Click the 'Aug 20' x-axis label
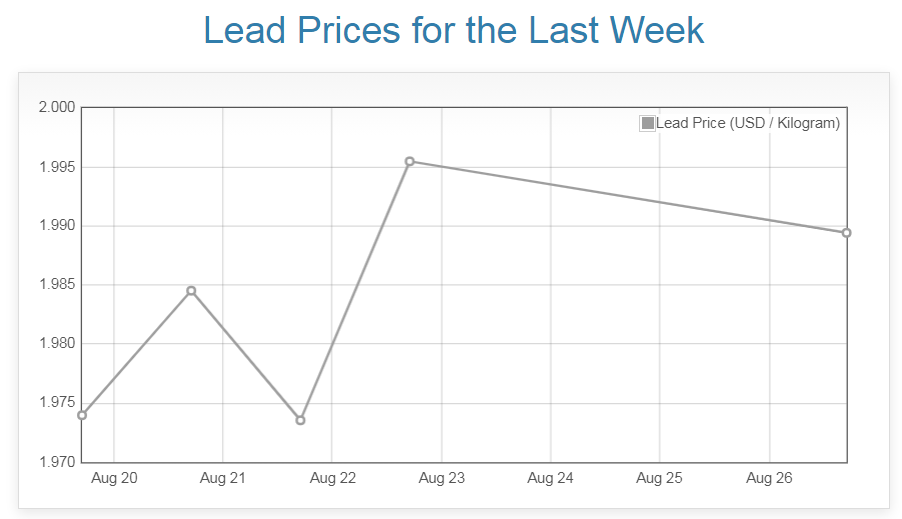The height and width of the screenshot is (519, 902). (x=113, y=478)
